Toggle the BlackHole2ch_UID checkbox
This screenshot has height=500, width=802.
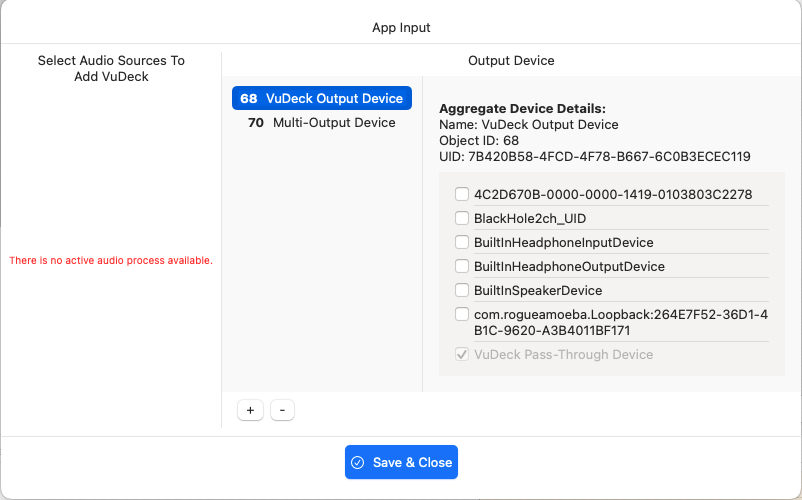tap(462, 218)
